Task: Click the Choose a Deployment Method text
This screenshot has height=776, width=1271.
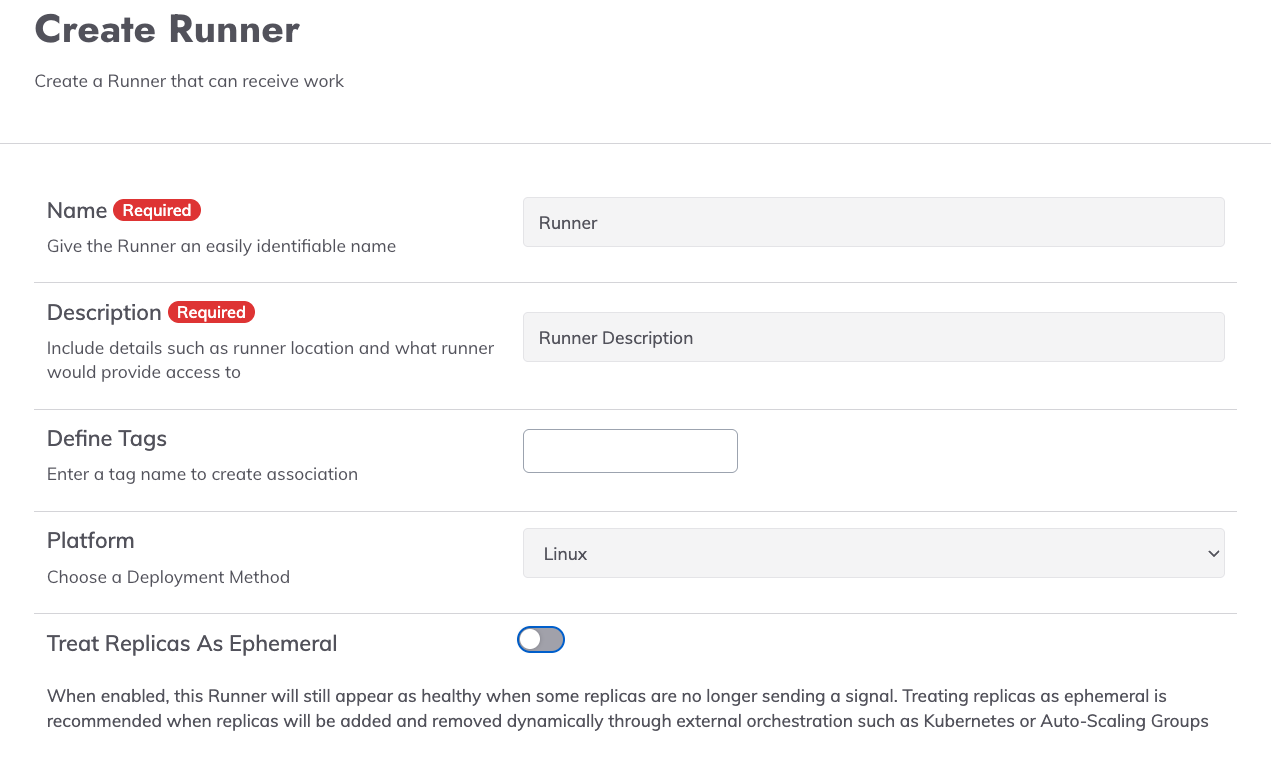Action: [x=168, y=577]
